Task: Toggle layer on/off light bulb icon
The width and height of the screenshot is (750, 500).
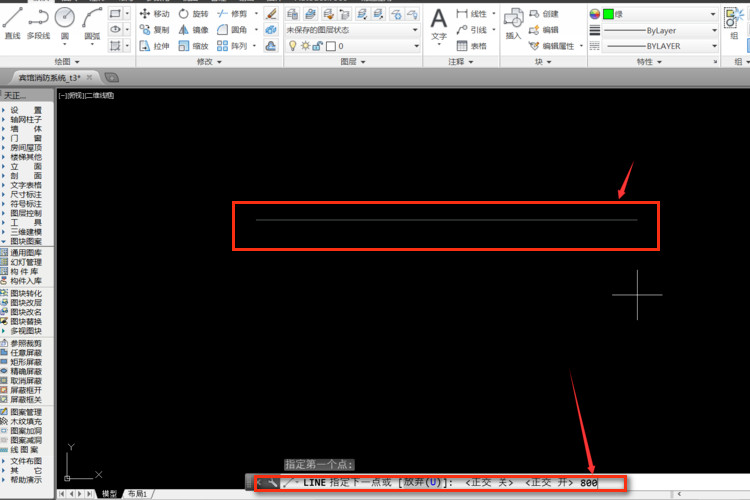Action: 293,46
